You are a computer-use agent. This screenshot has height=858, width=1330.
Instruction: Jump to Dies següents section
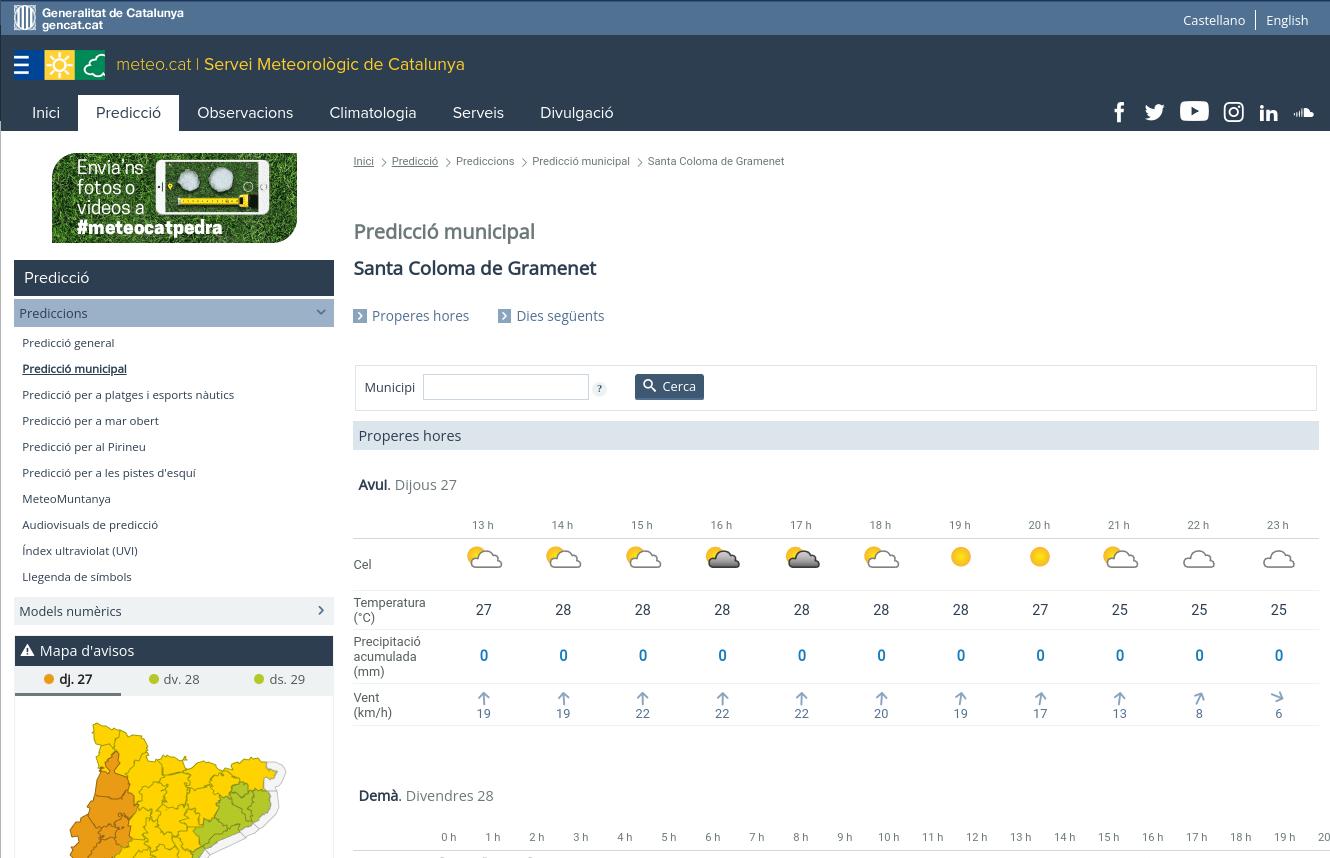(x=559, y=316)
